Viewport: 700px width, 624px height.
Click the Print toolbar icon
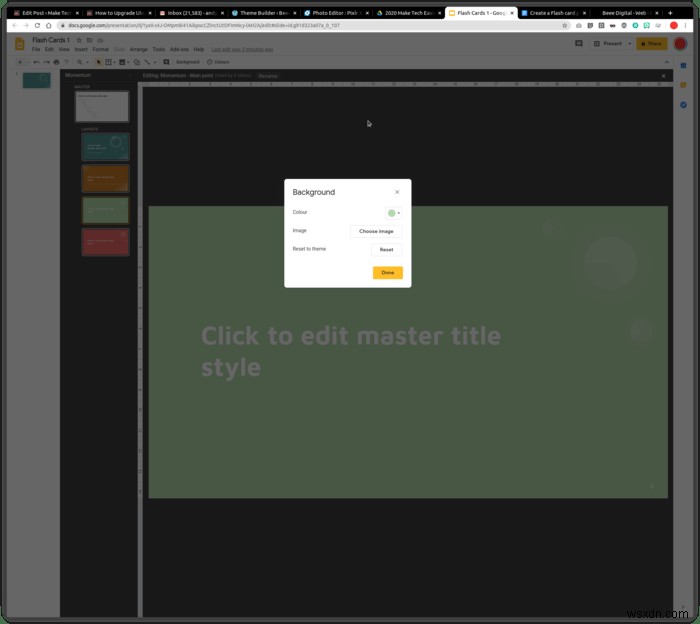56,62
